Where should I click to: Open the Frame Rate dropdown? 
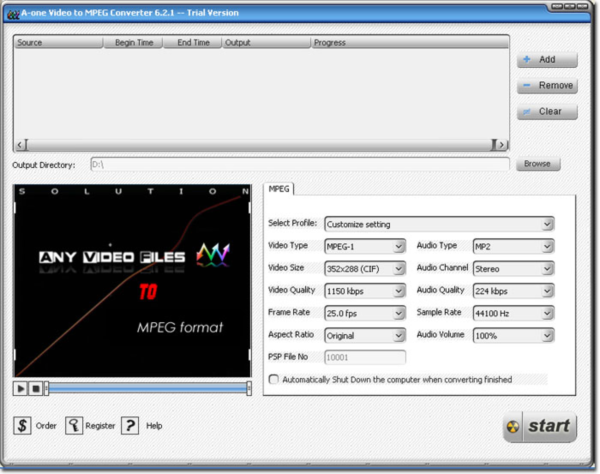click(365, 313)
